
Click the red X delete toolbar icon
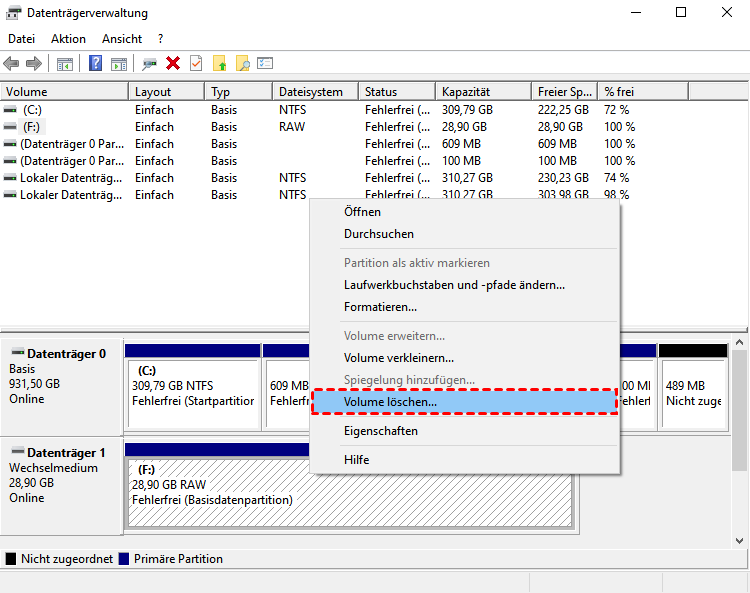173,63
